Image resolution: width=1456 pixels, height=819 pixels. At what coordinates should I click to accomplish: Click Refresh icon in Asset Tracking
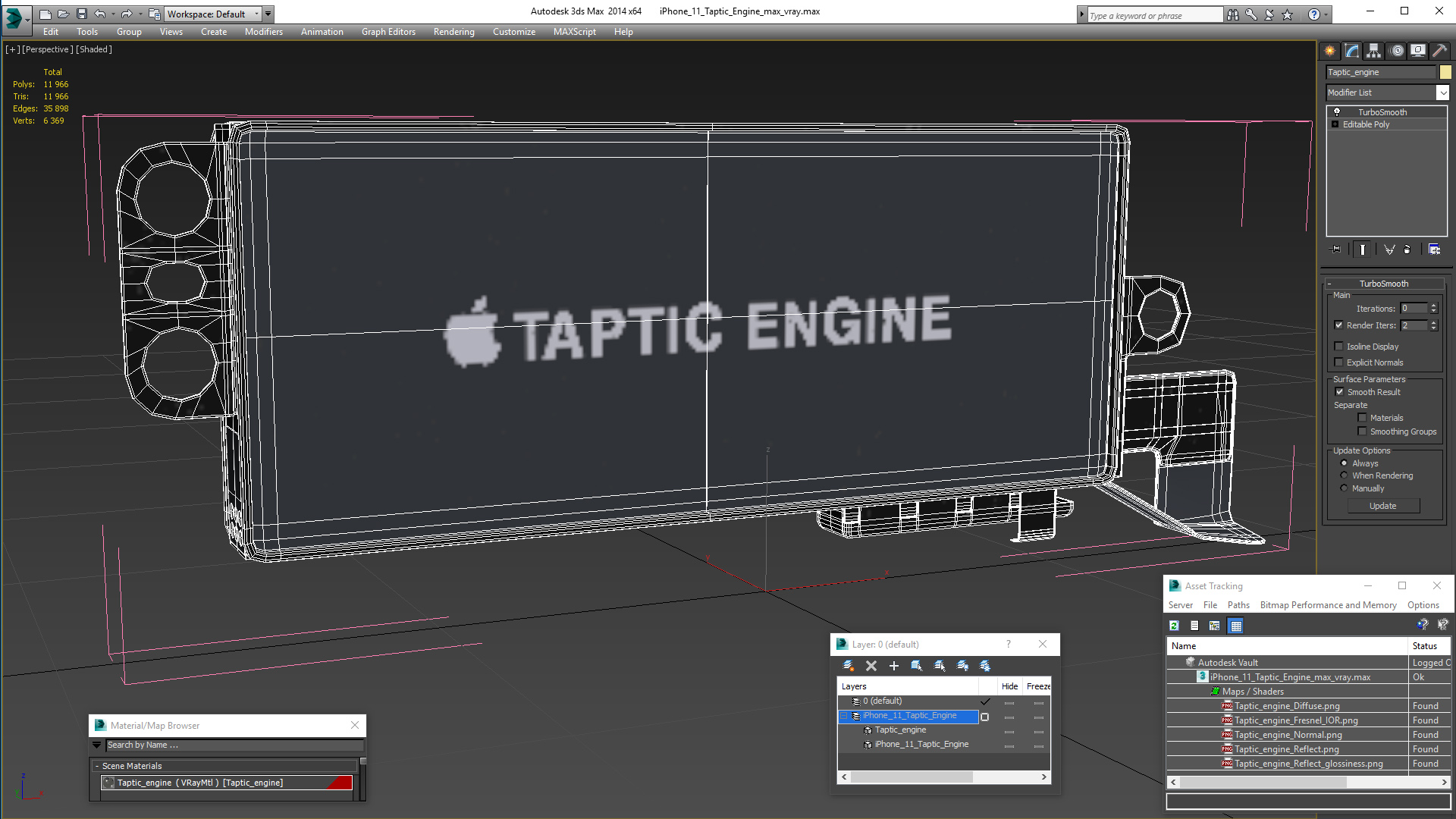click(x=1174, y=626)
